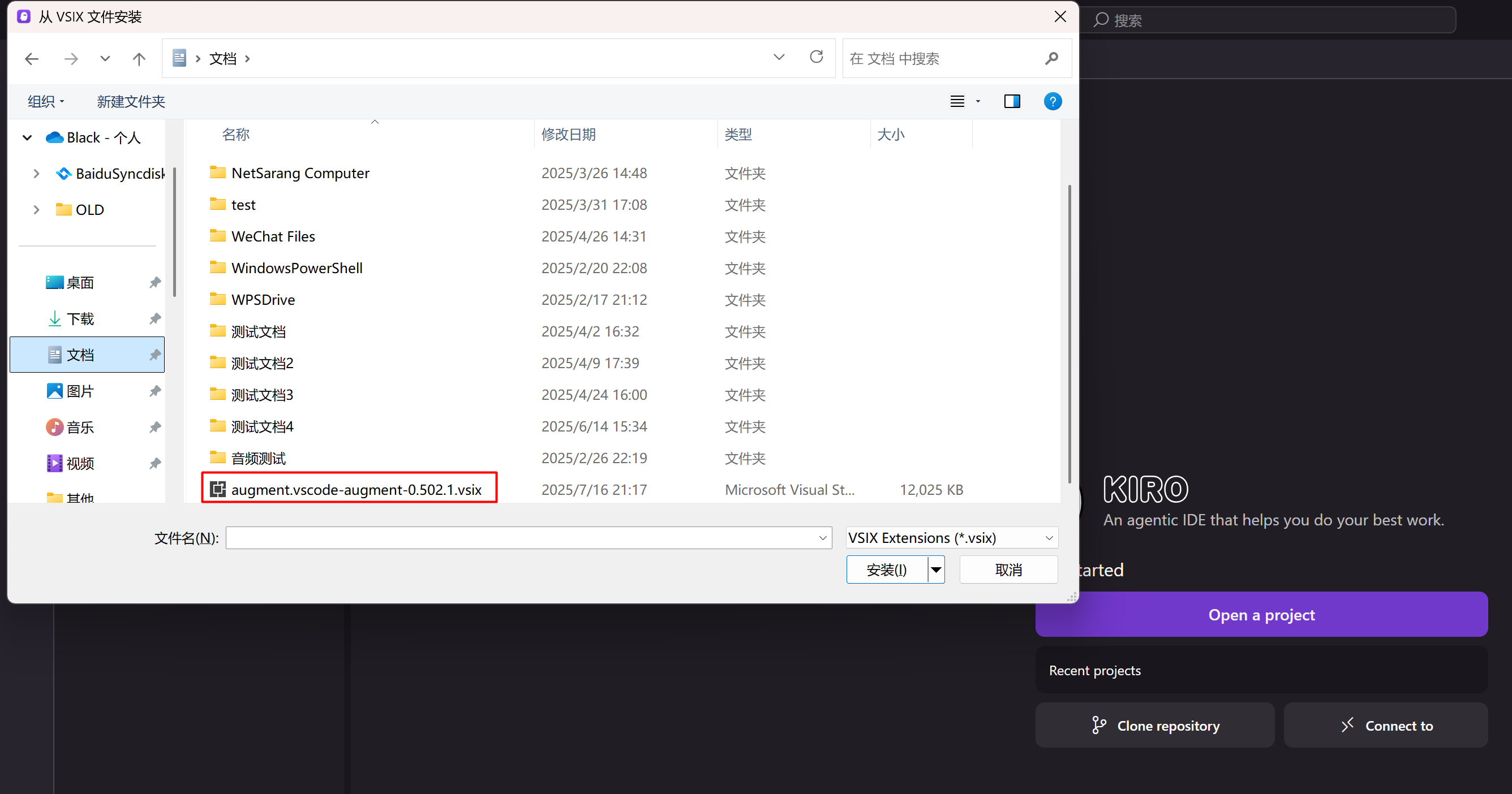Open the help question mark icon
The image size is (1512, 794).
(x=1053, y=101)
